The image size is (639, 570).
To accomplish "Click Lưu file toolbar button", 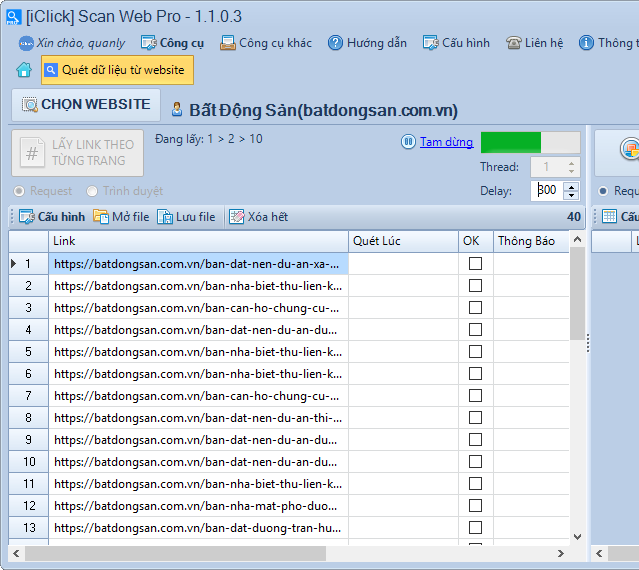I will tap(187, 217).
